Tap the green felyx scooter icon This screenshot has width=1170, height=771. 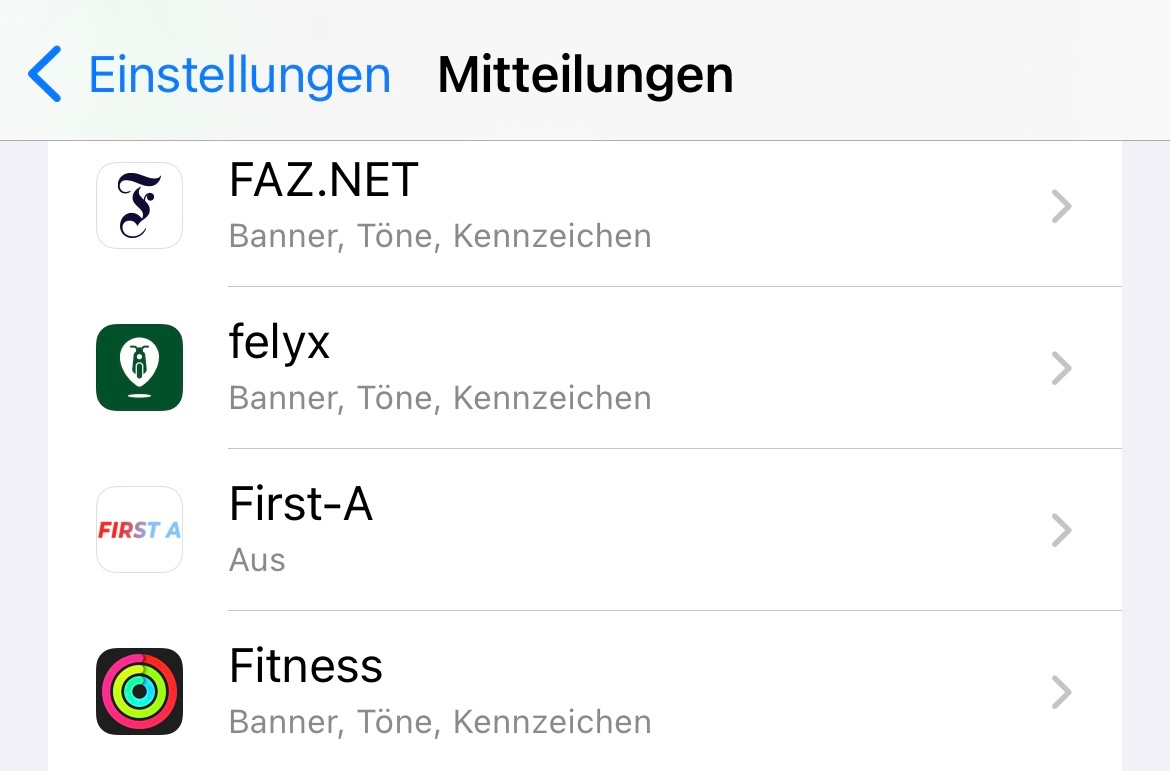[x=139, y=368]
